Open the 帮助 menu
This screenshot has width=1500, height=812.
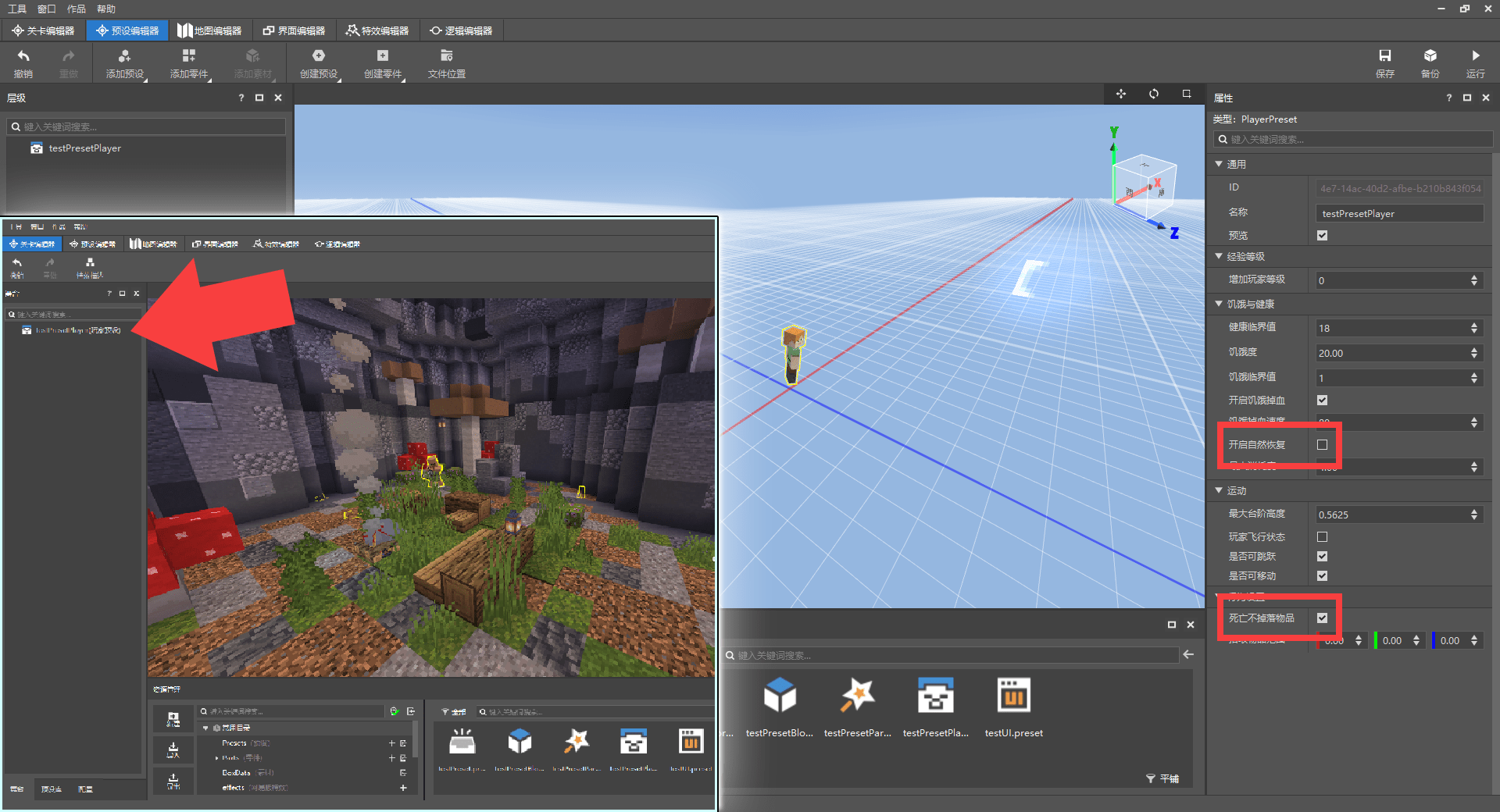click(x=106, y=9)
